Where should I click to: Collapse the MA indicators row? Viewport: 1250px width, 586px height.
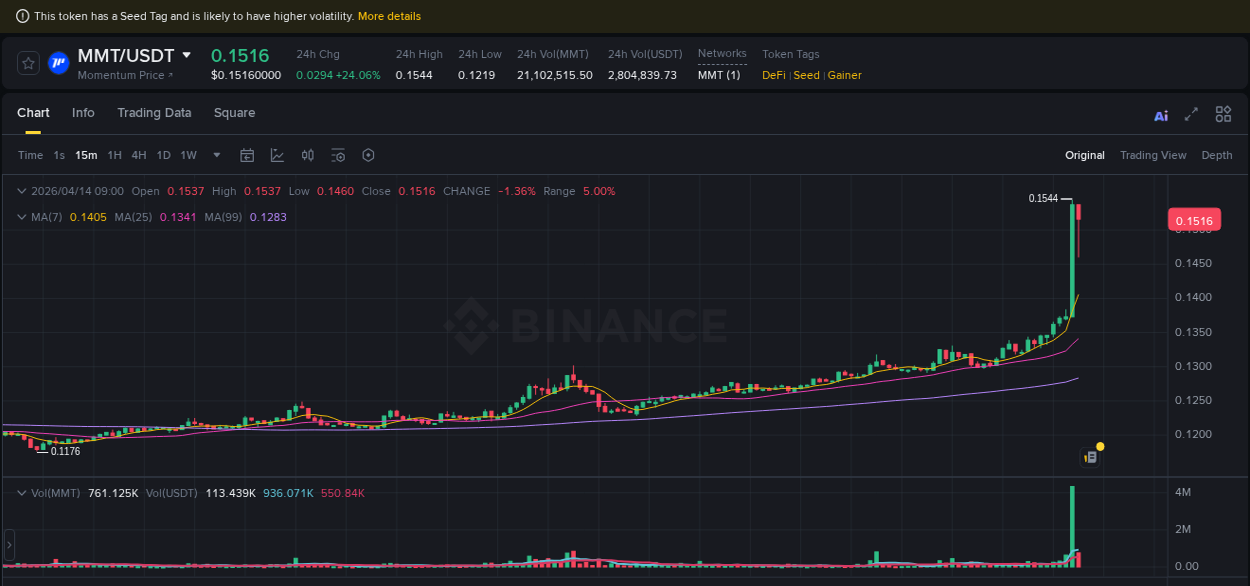[x=20, y=217]
